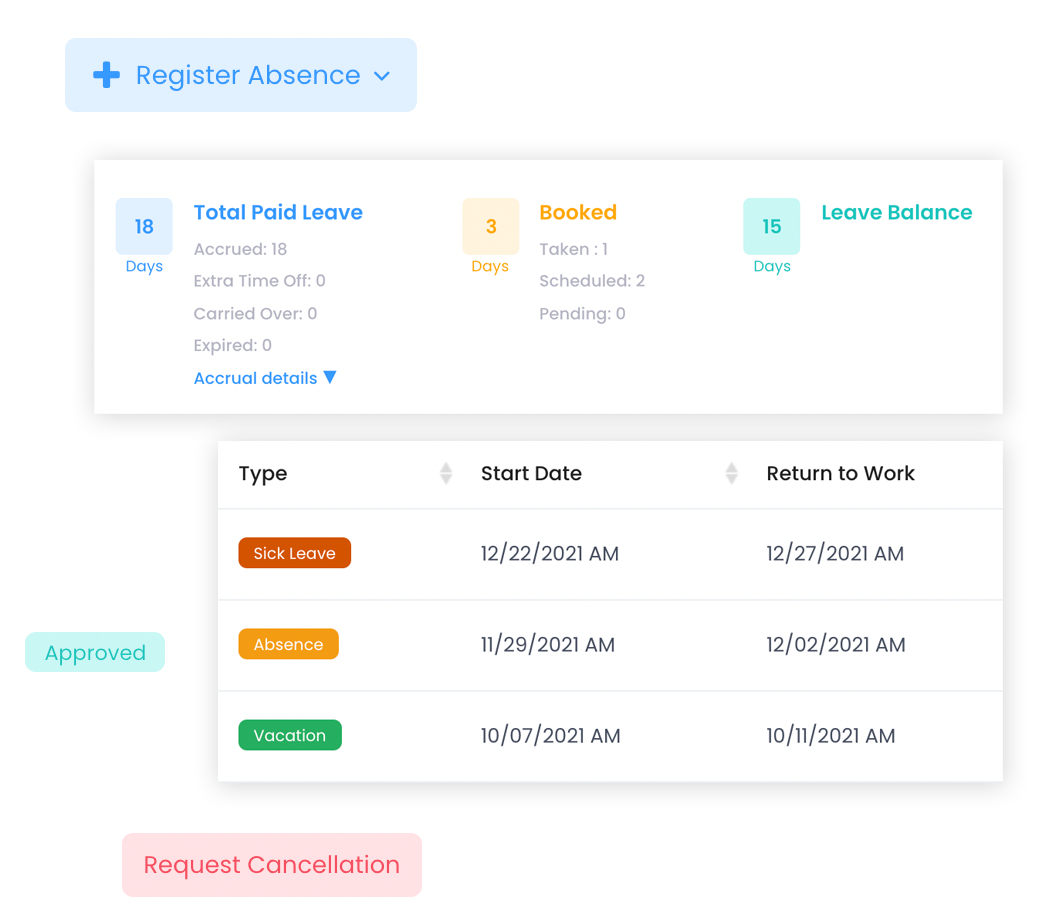Click the Pending: 0 line

pos(582,313)
